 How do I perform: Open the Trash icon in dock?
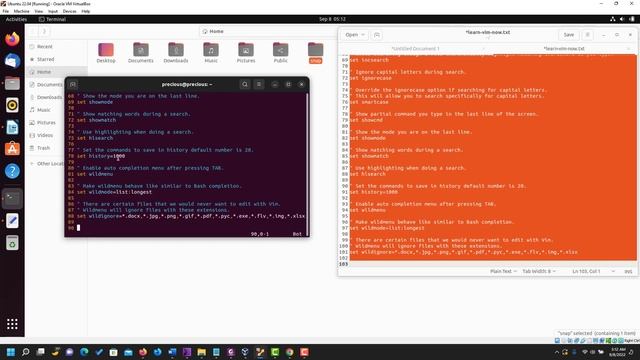(x=12, y=243)
